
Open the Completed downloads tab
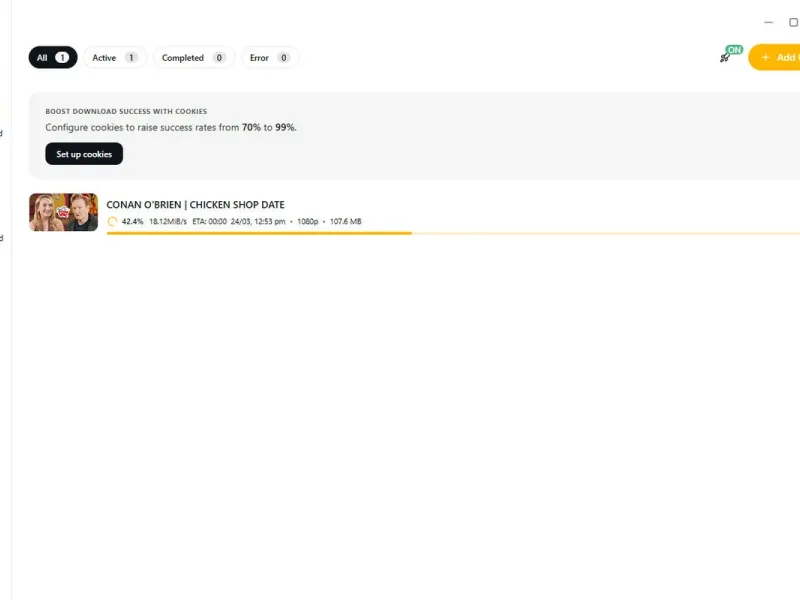pyautogui.click(x=194, y=58)
